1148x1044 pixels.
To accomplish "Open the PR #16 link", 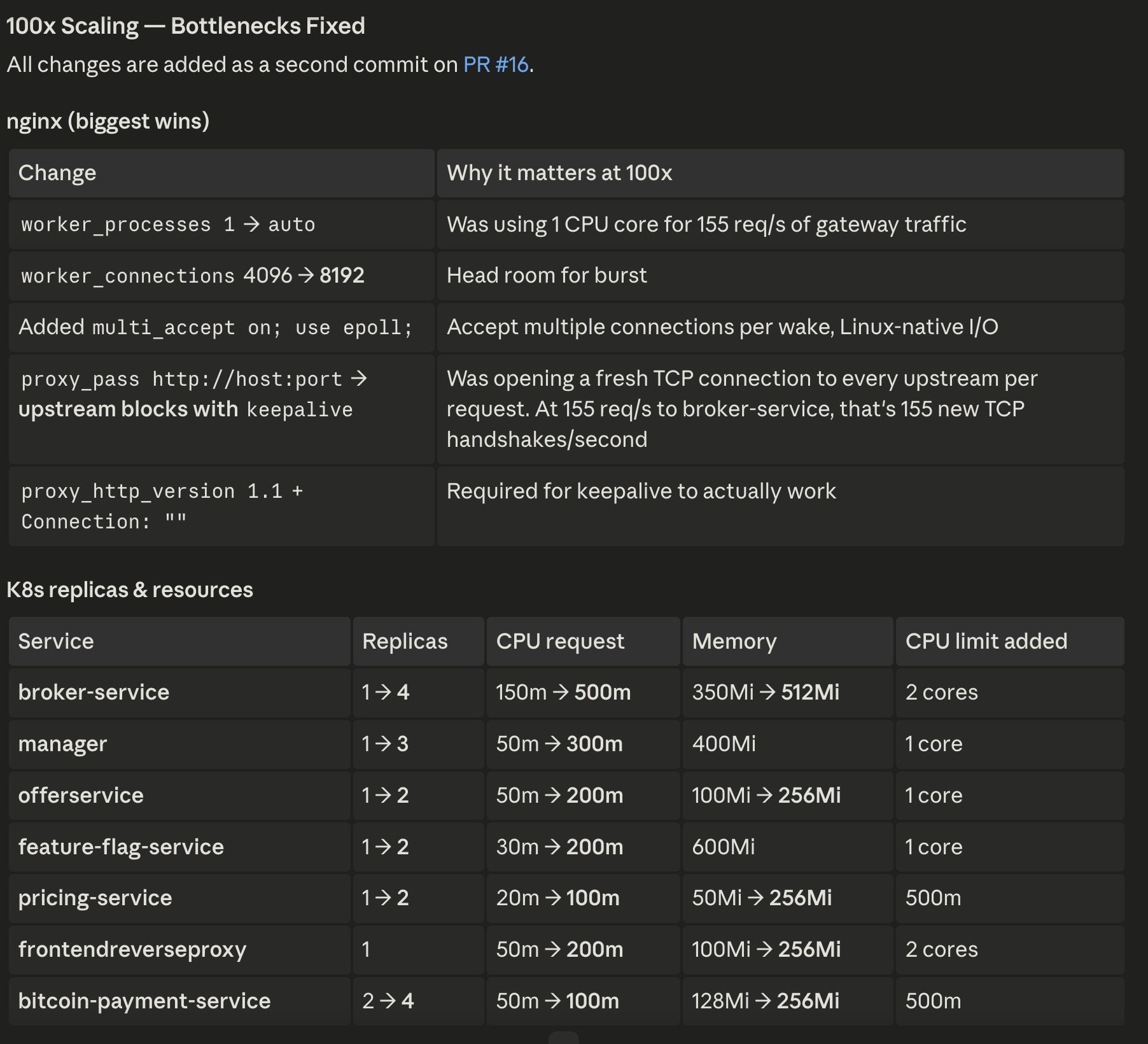I will tap(496, 64).
